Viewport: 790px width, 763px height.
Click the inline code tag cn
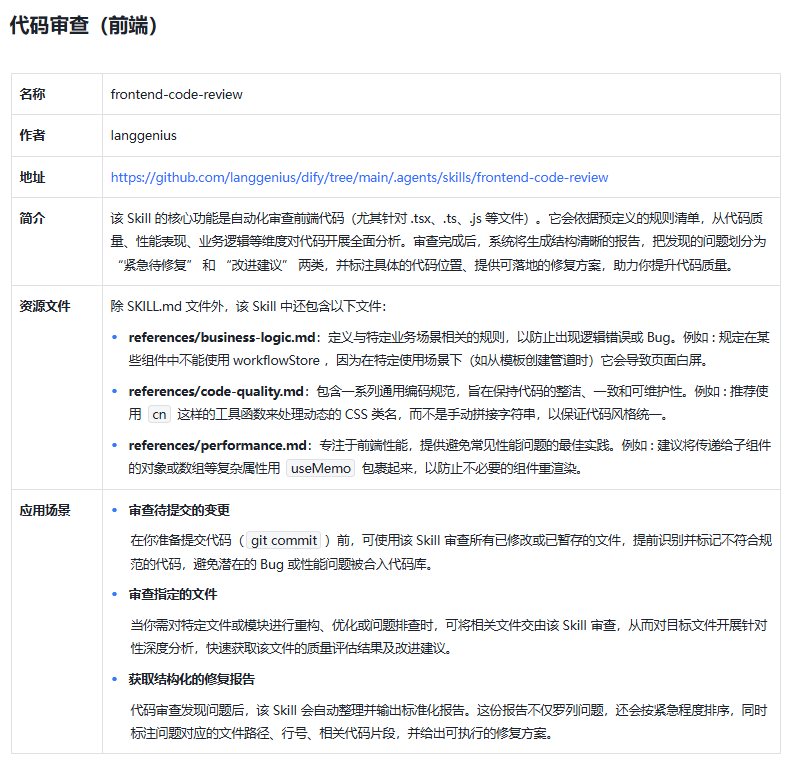[159, 414]
